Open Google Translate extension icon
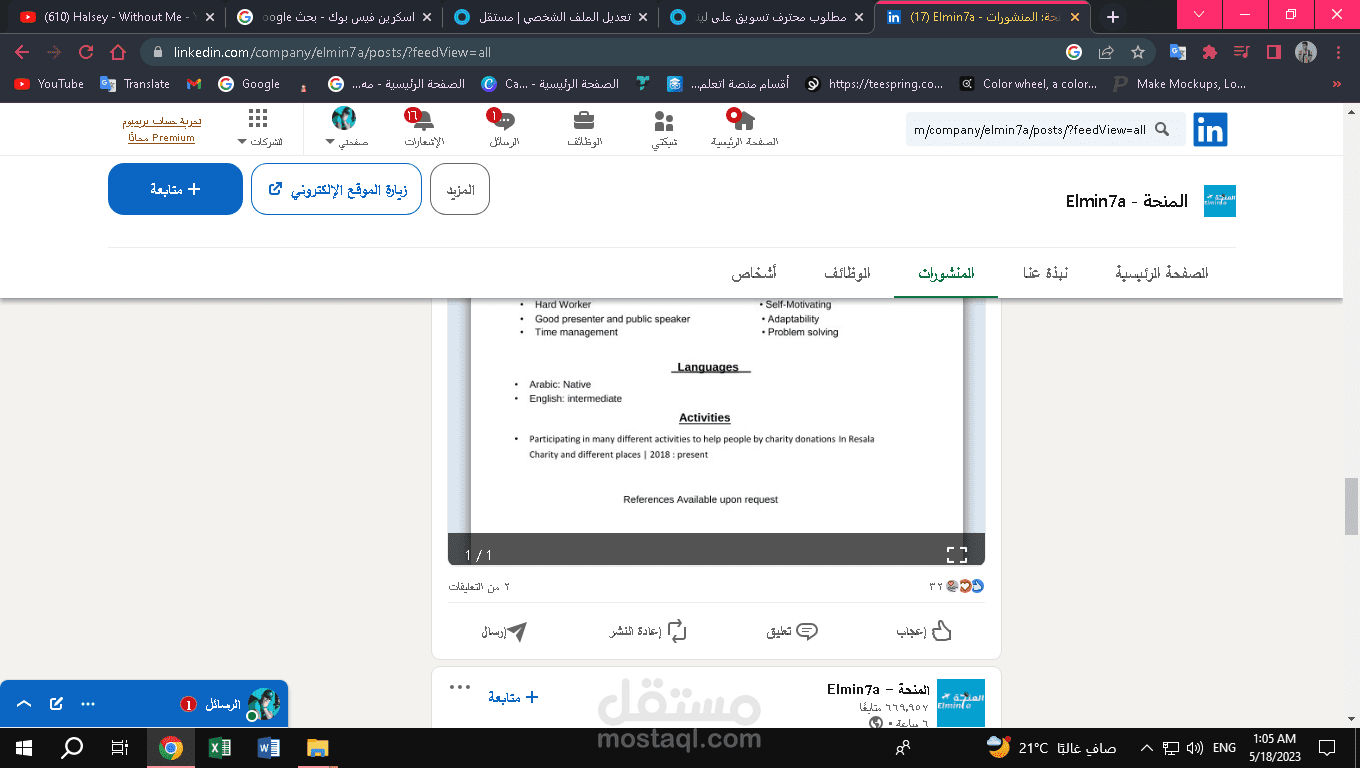 click(1178, 52)
